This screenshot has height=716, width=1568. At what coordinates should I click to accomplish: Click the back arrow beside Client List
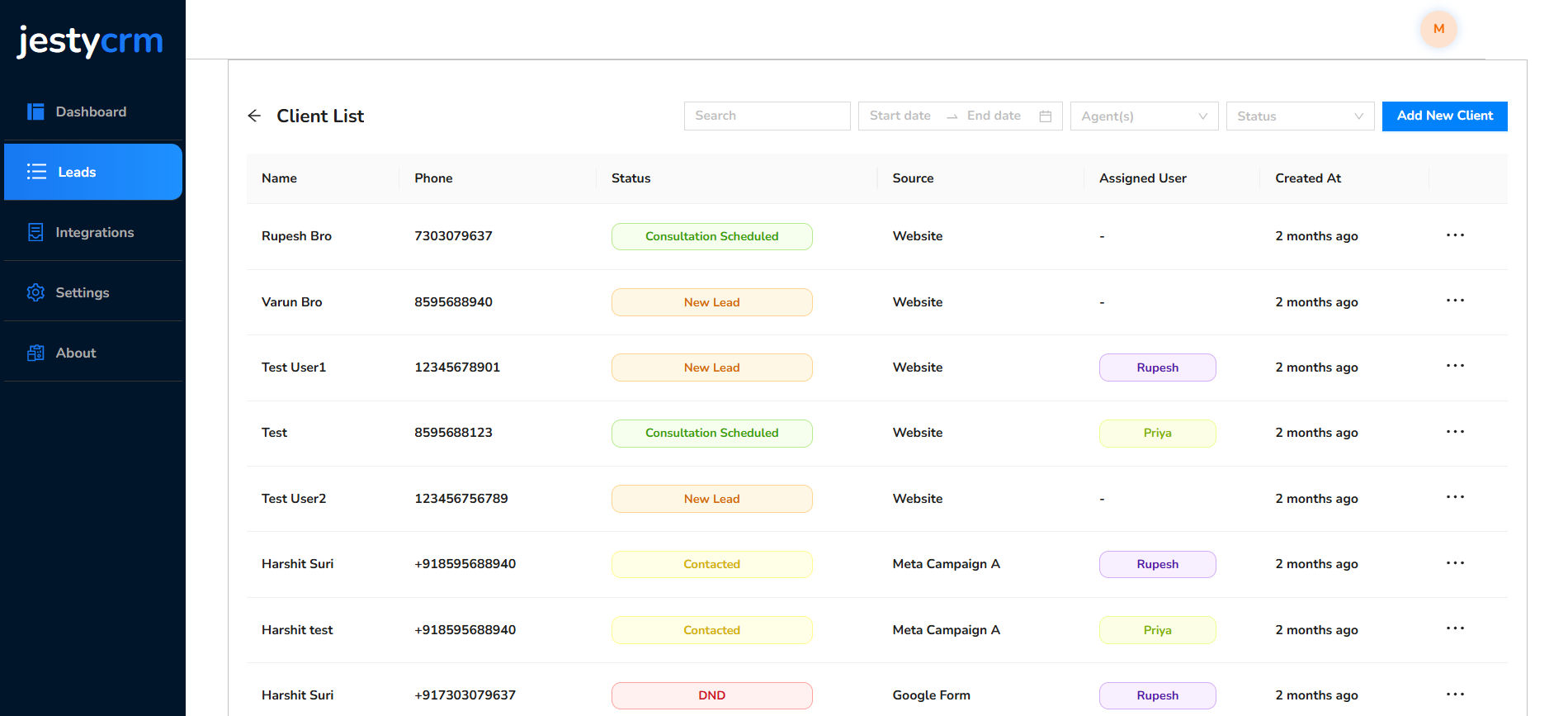(x=254, y=116)
